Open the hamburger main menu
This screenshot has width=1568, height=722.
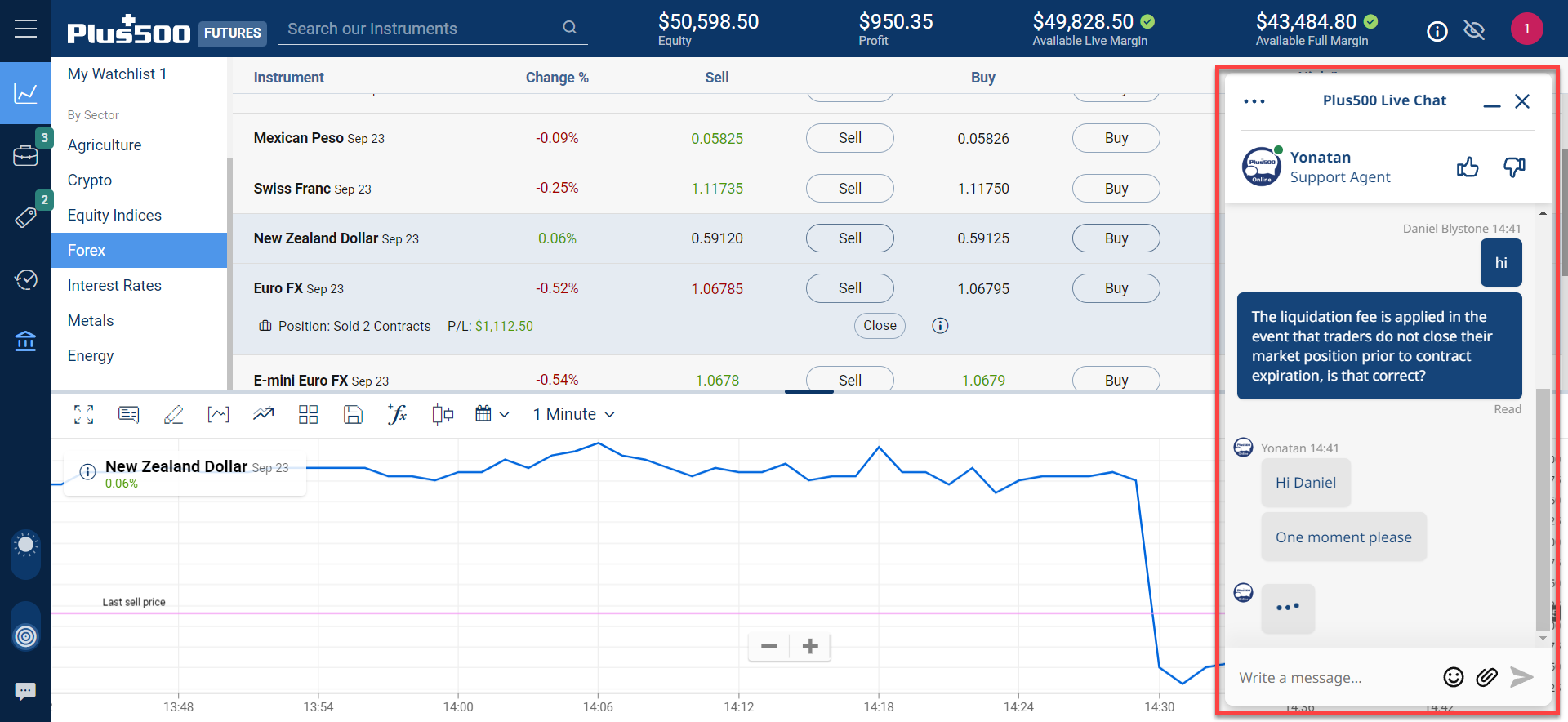25,29
